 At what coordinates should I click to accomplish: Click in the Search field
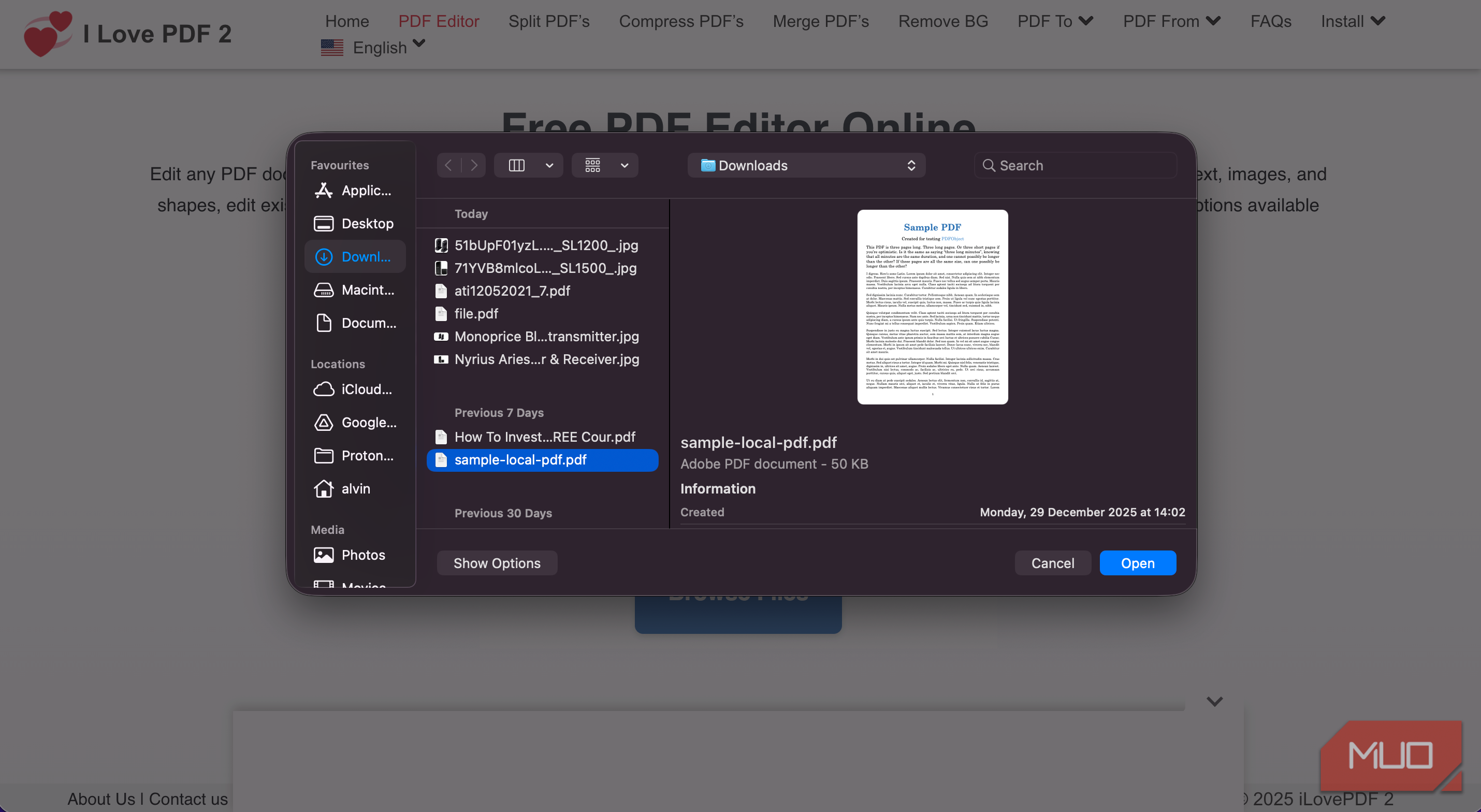(1076, 166)
